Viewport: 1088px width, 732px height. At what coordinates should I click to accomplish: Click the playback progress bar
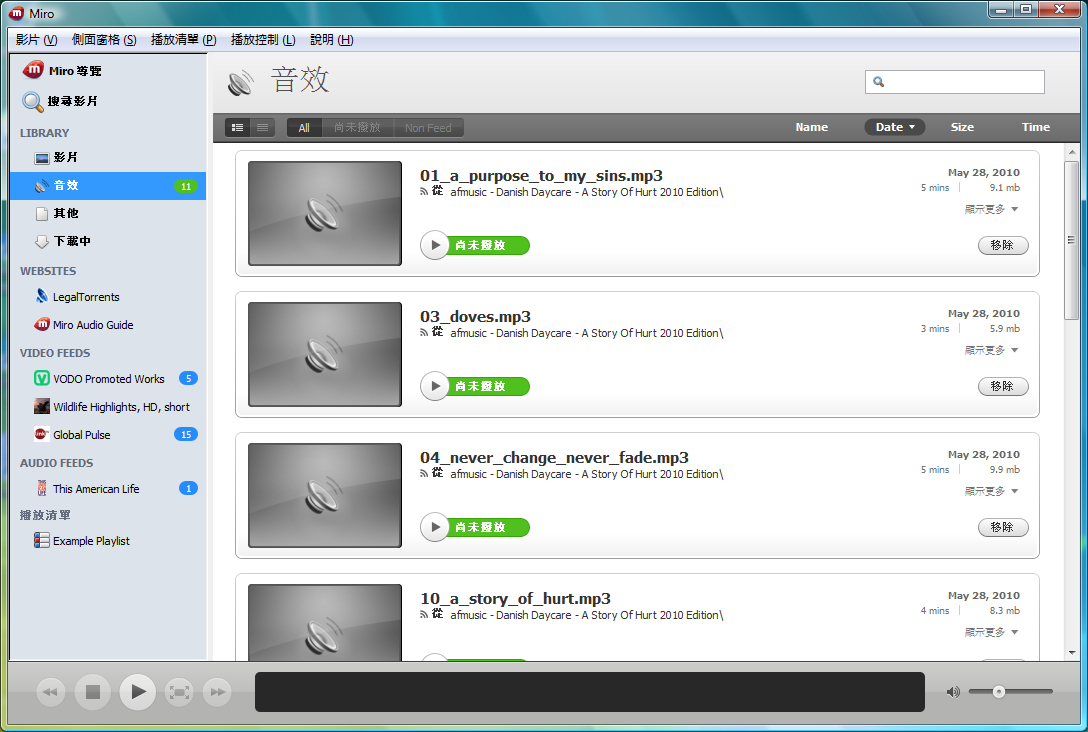coord(590,692)
